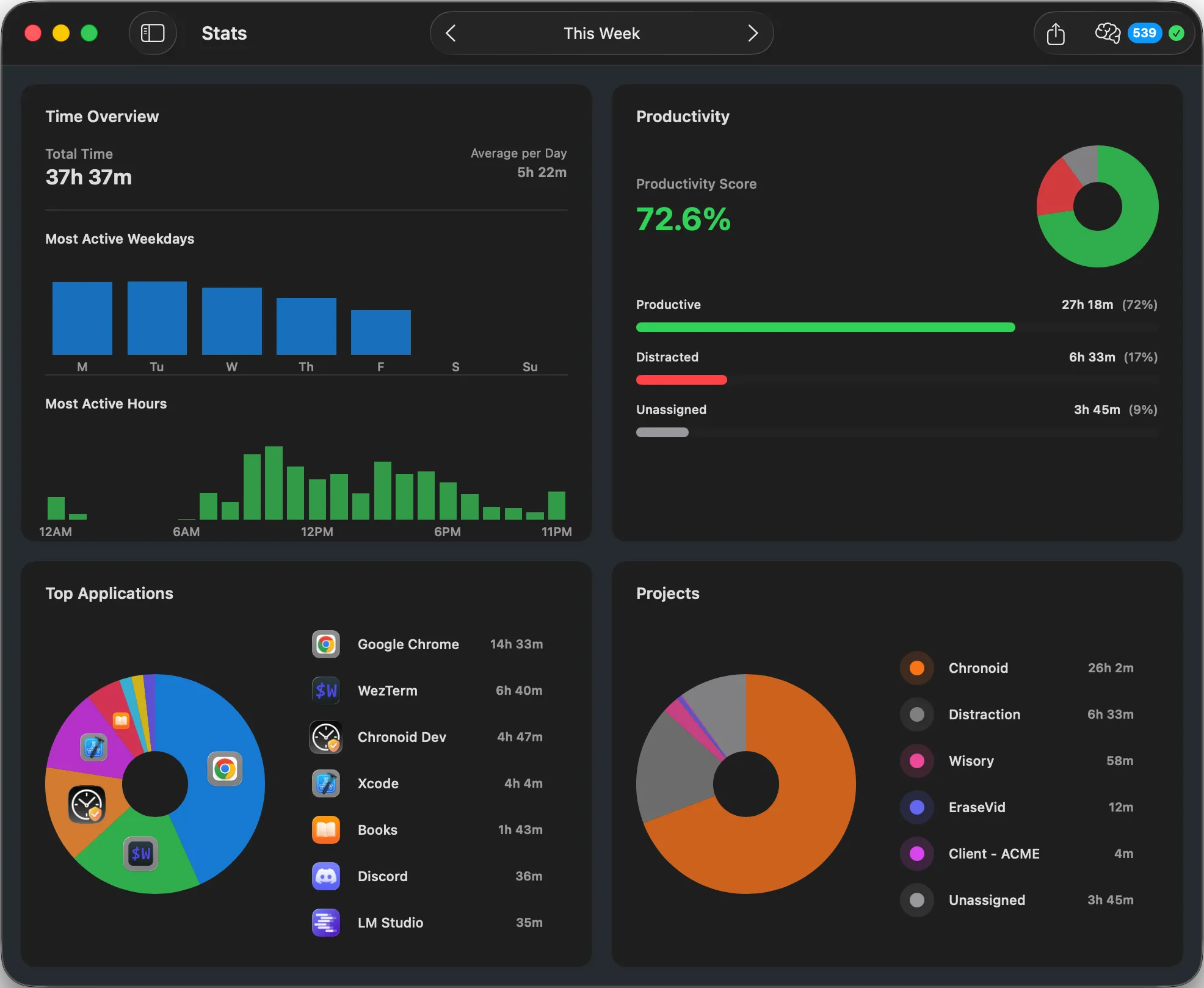Click the Client - ACME project label
The image size is (1204, 988).
[993, 854]
